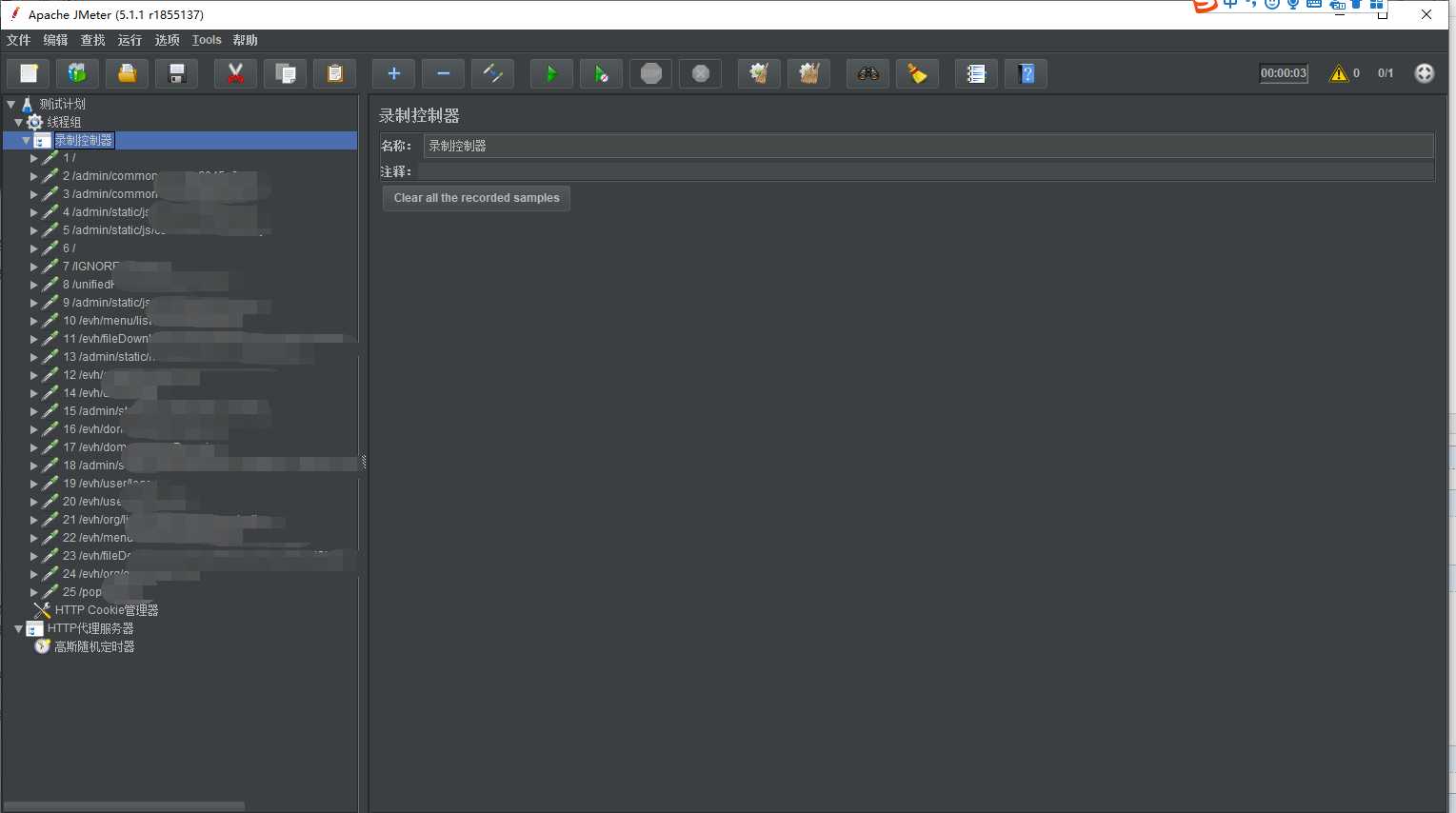Open the Function Helper dialog icon
This screenshot has height=813, width=1456.
pyautogui.click(x=976, y=73)
